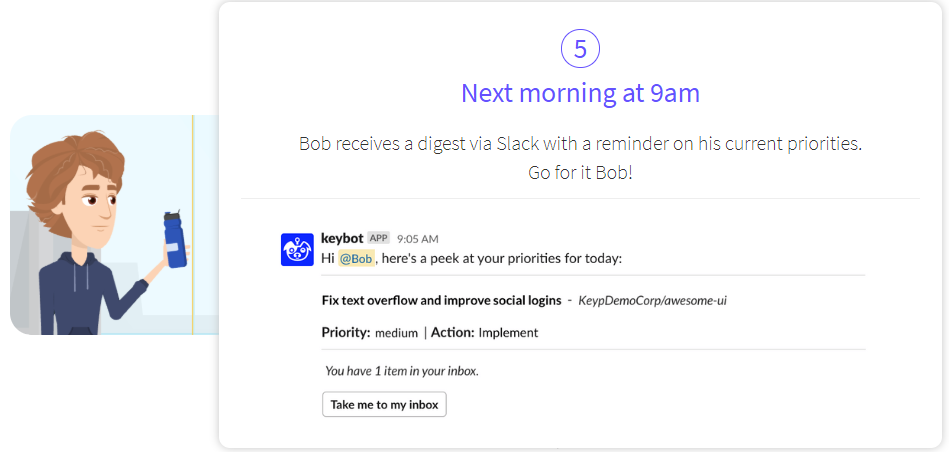The width and height of the screenshot is (949, 452).
Task: Click the 9:05 AM message timestamp
Action: click(418, 239)
